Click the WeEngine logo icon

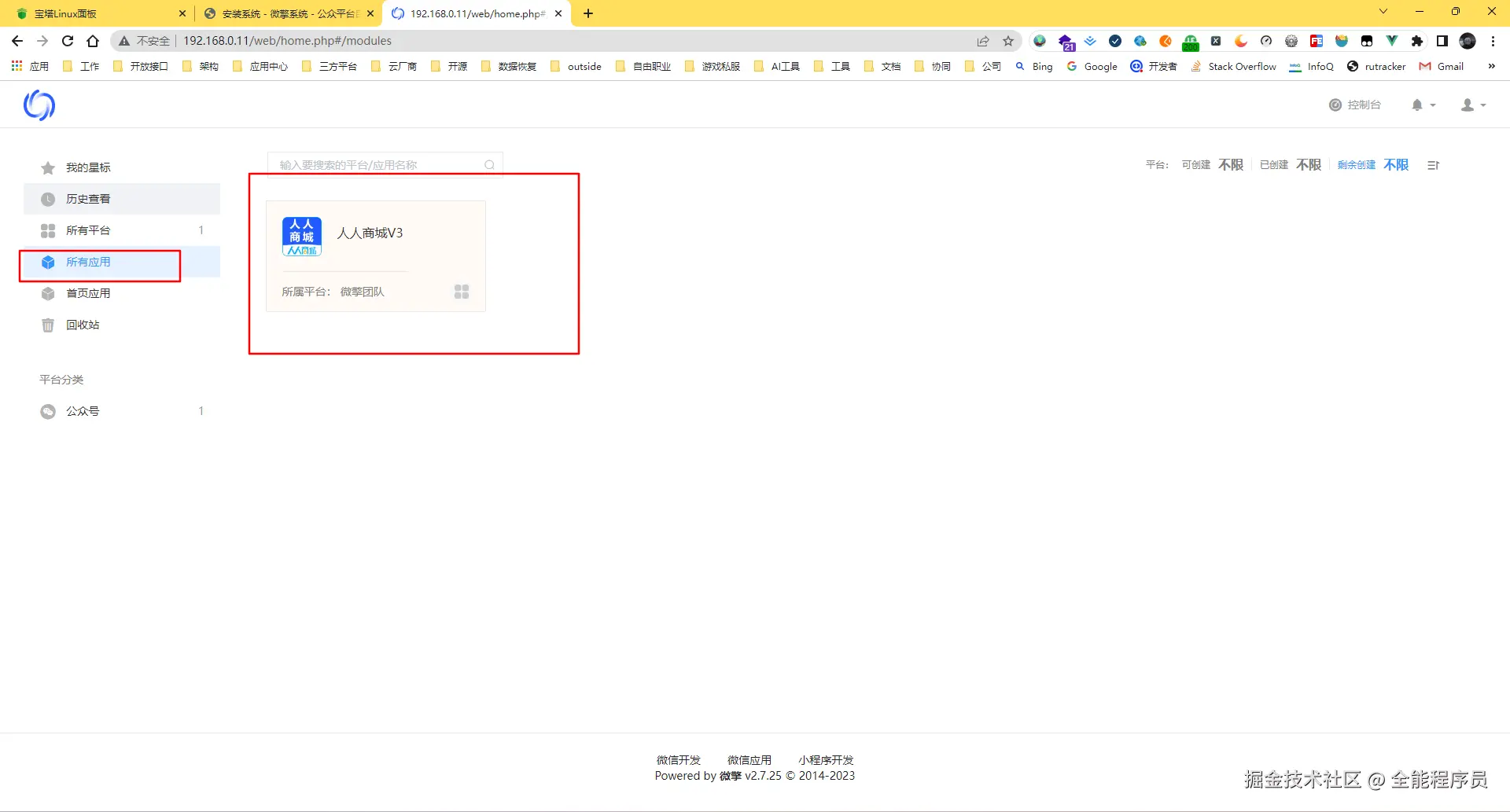[x=39, y=105]
